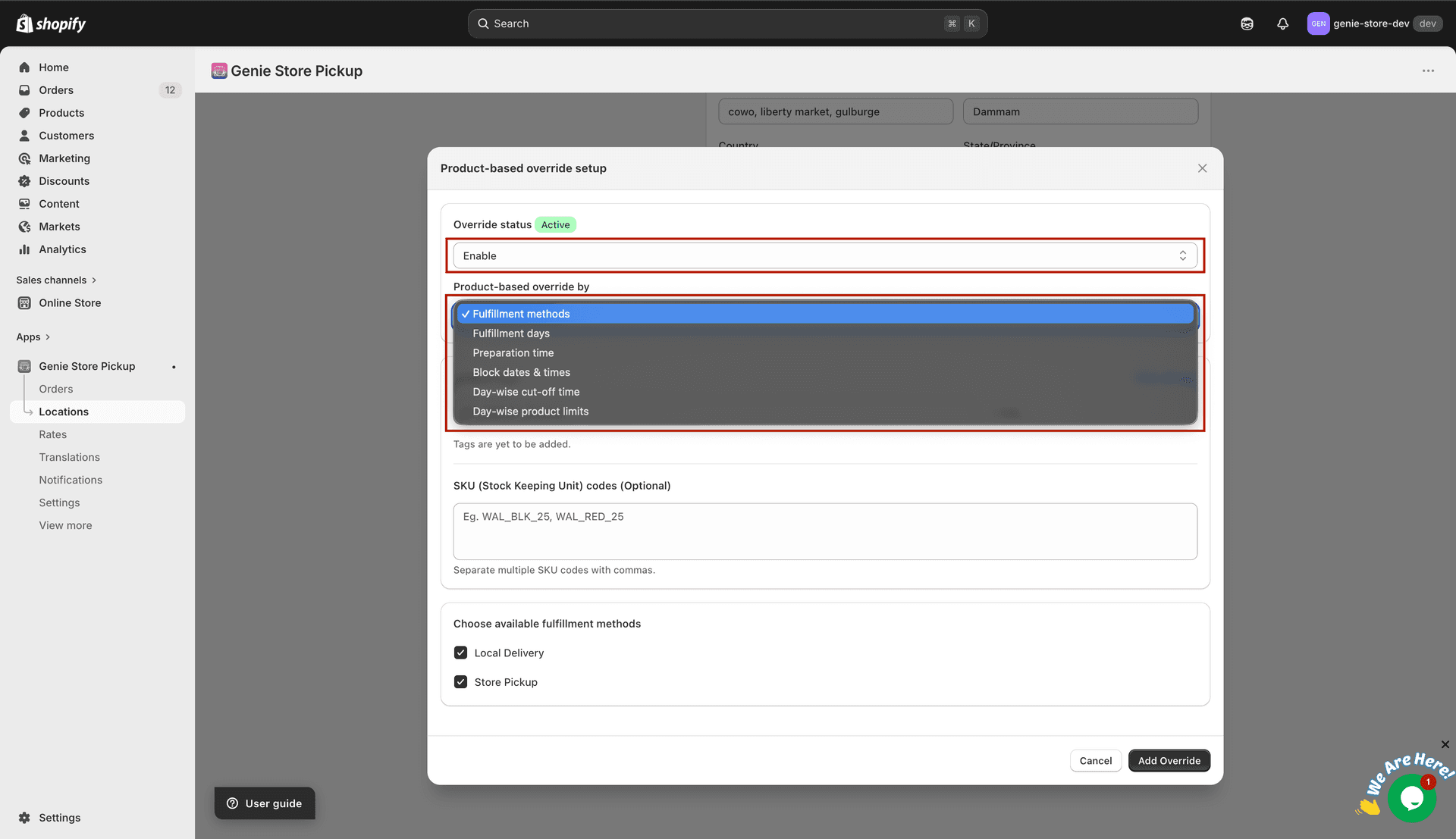Close the Product-based override setup dialog
The width and height of the screenshot is (1456, 839).
pyautogui.click(x=1202, y=168)
